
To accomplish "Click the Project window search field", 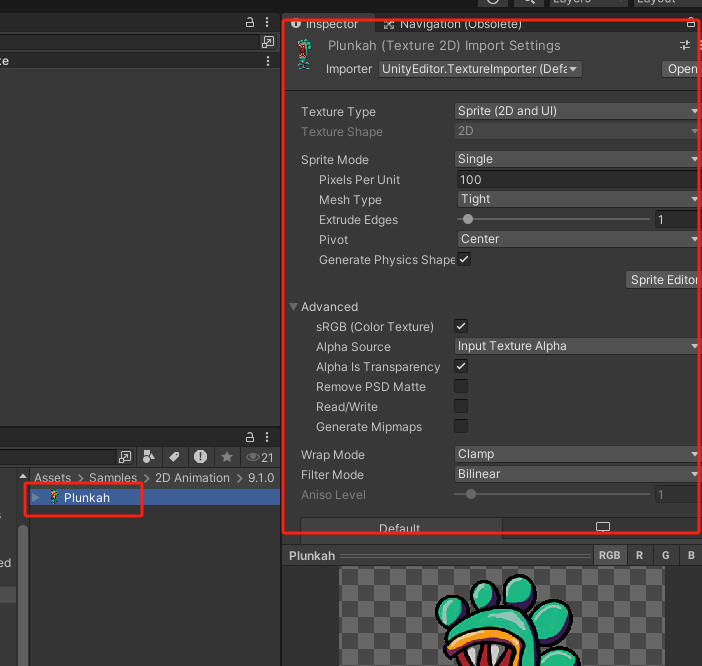I will coord(58,457).
